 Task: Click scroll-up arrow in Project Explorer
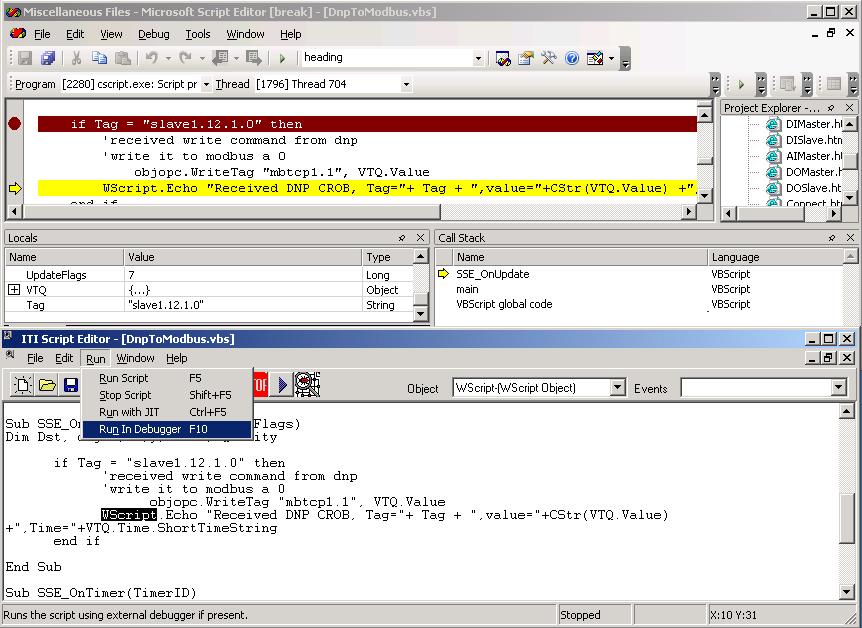[x=850, y=124]
